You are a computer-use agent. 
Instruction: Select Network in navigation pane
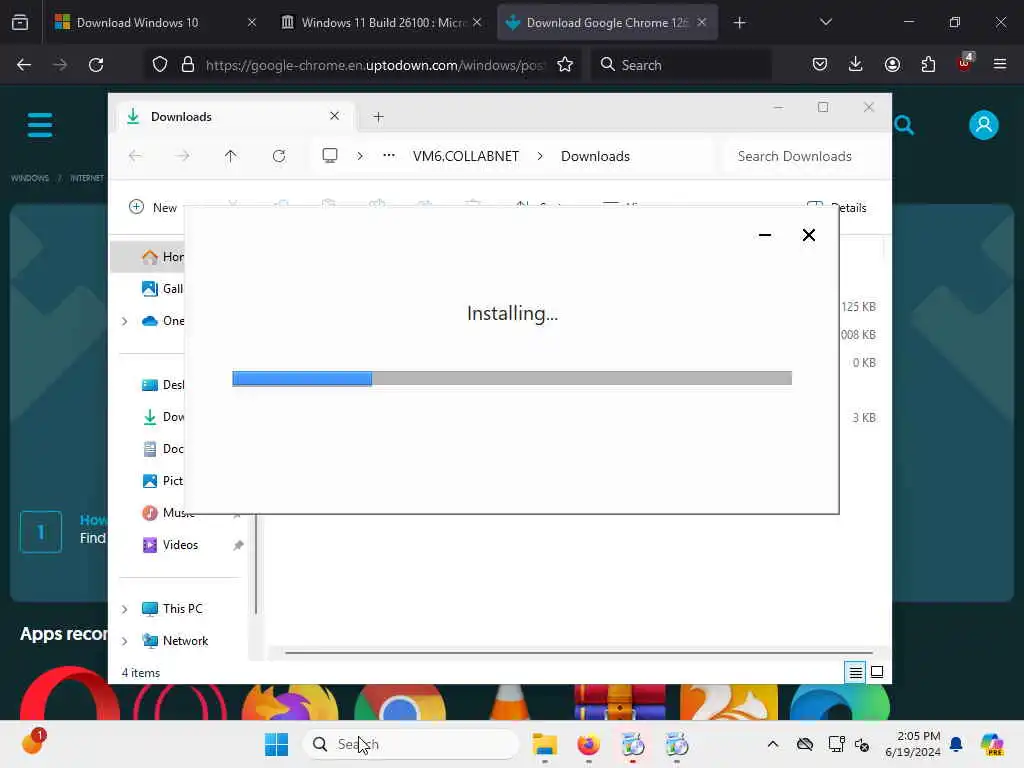point(176,641)
